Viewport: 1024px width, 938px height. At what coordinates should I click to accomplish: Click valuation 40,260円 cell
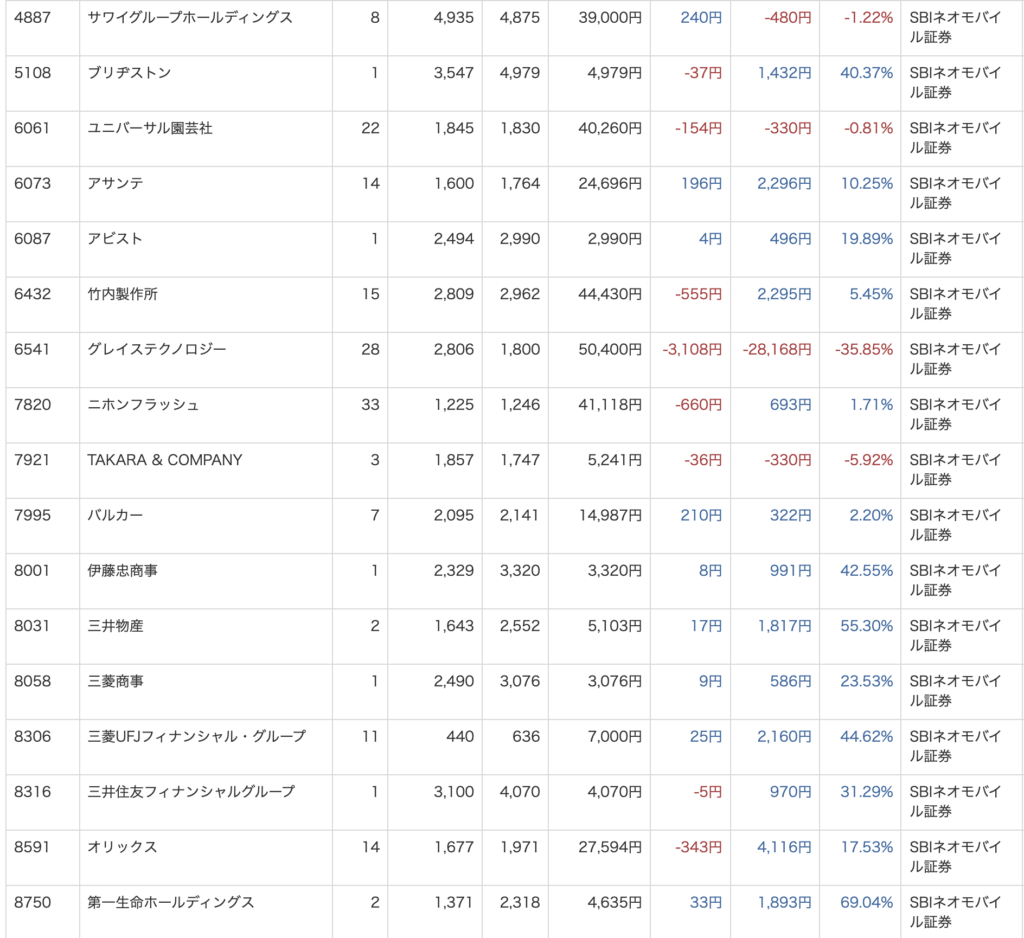click(x=610, y=128)
